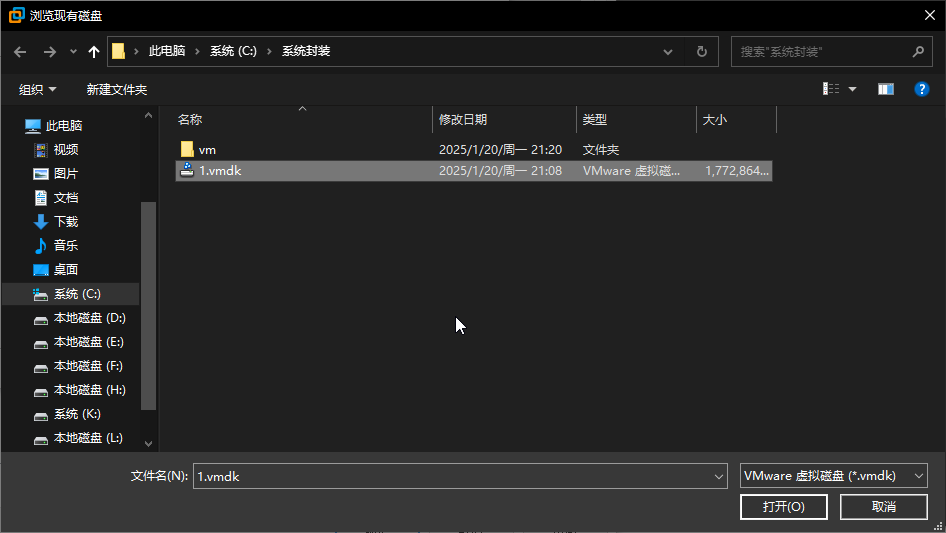Click the Back navigation arrow

[x=20, y=52]
